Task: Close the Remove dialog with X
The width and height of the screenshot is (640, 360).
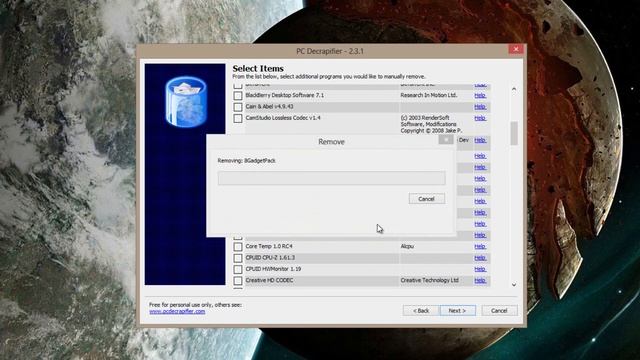Action: (x=446, y=140)
